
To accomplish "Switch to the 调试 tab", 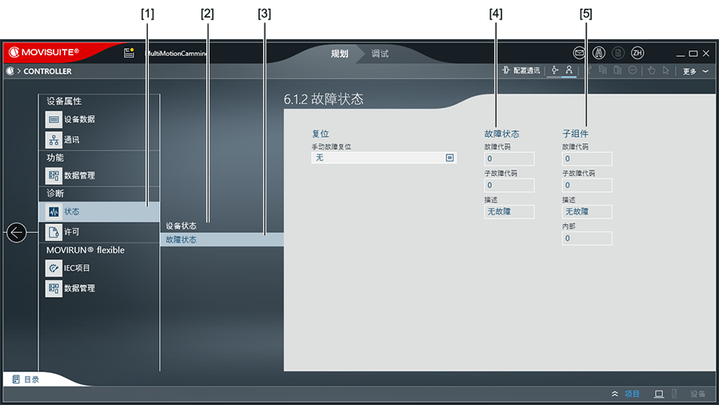I will [x=380, y=53].
